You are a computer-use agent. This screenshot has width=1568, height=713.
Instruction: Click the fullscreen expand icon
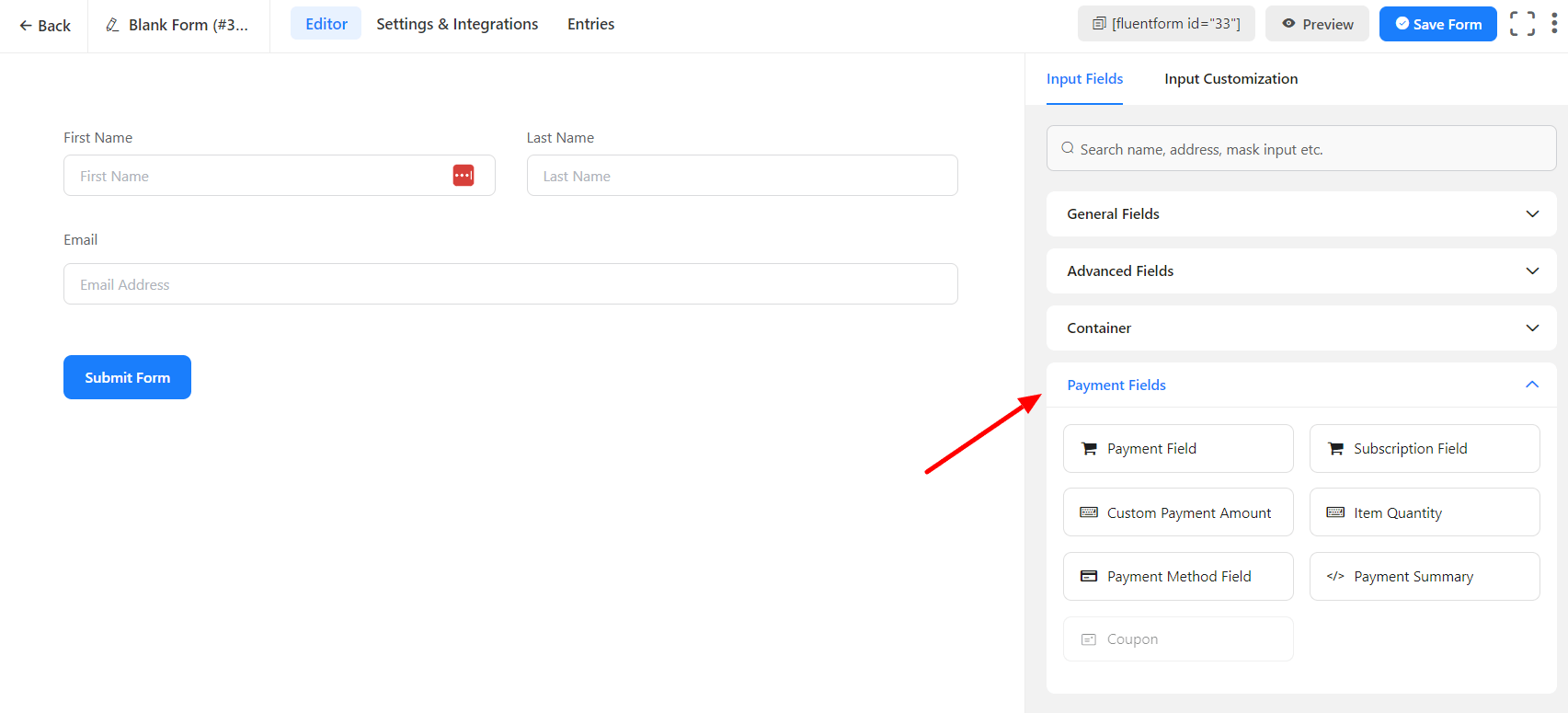[1522, 24]
